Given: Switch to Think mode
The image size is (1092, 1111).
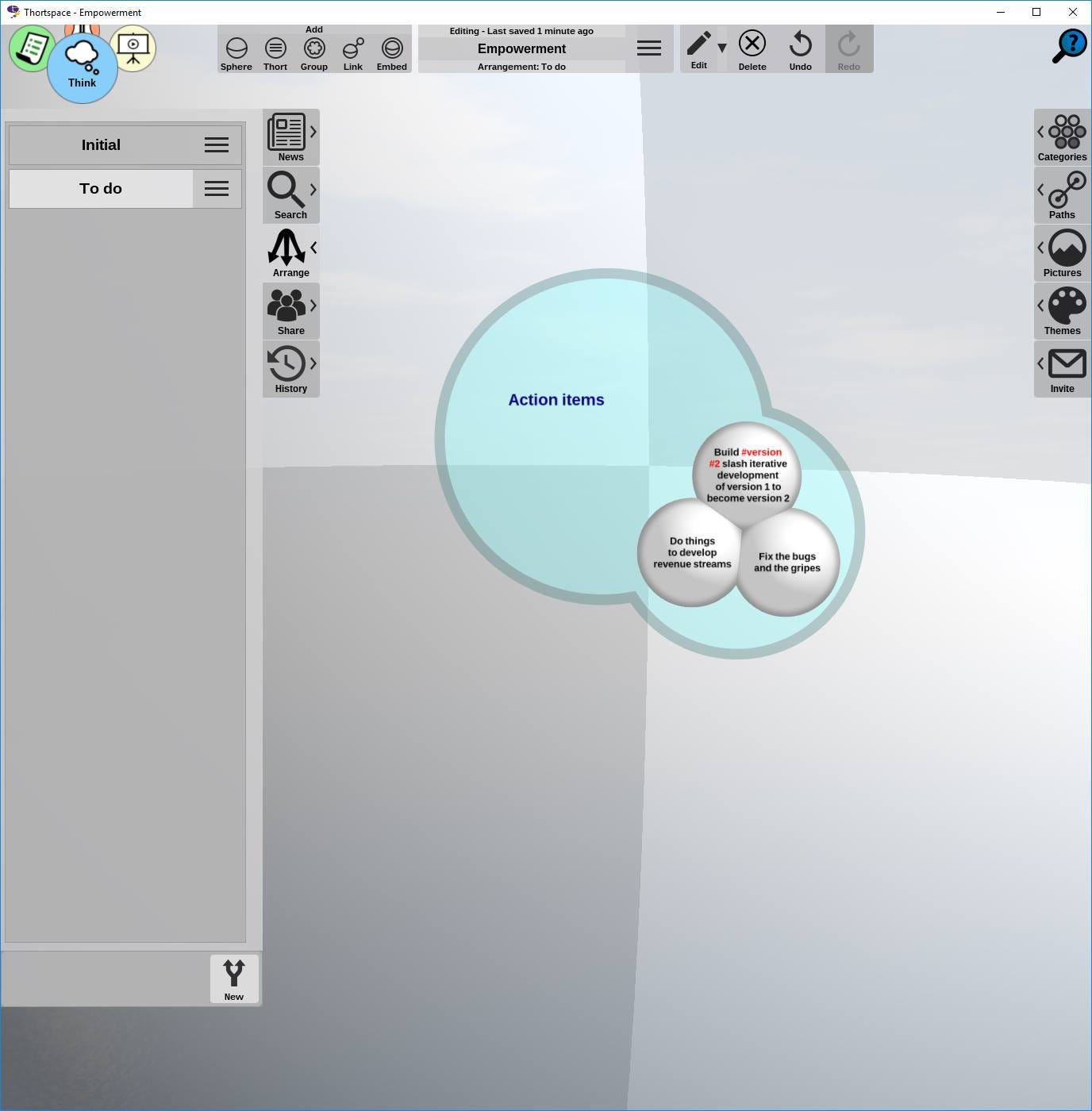Looking at the screenshot, I should pos(83,67).
